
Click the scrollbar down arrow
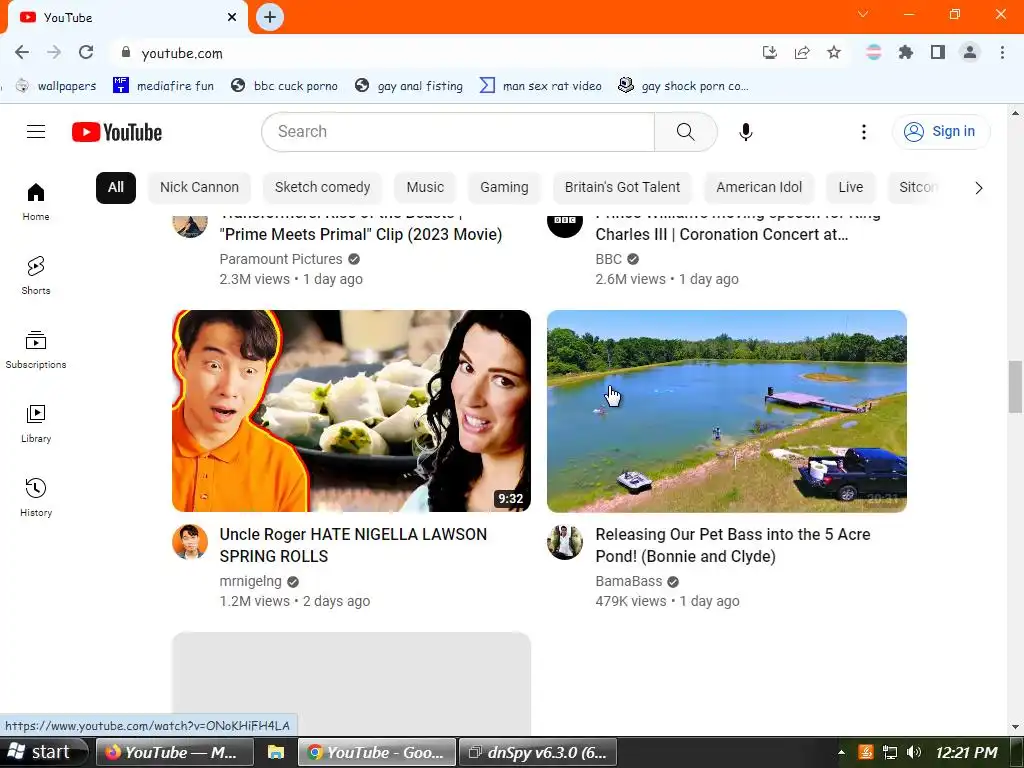click(x=1015, y=727)
